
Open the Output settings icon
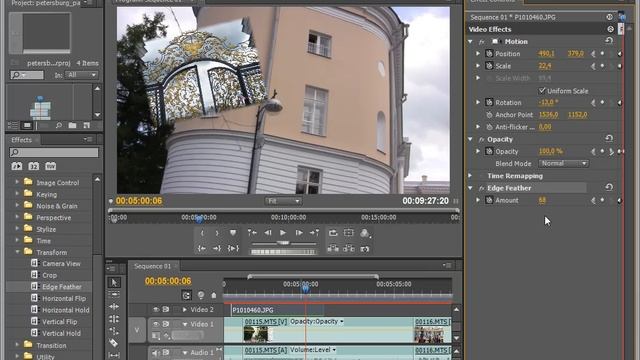(x=365, y=233)
